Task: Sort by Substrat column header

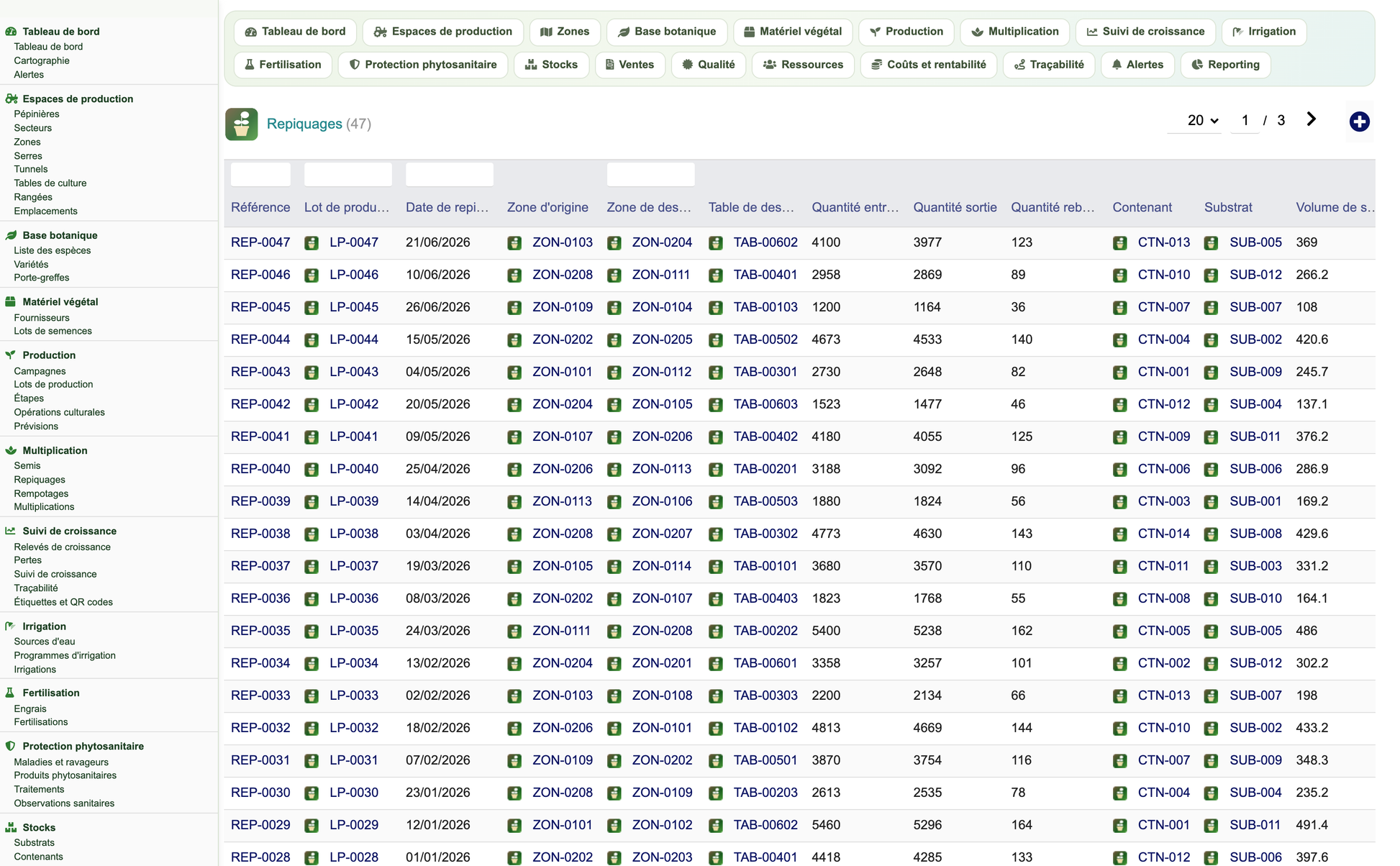Action: point(1228,207)
